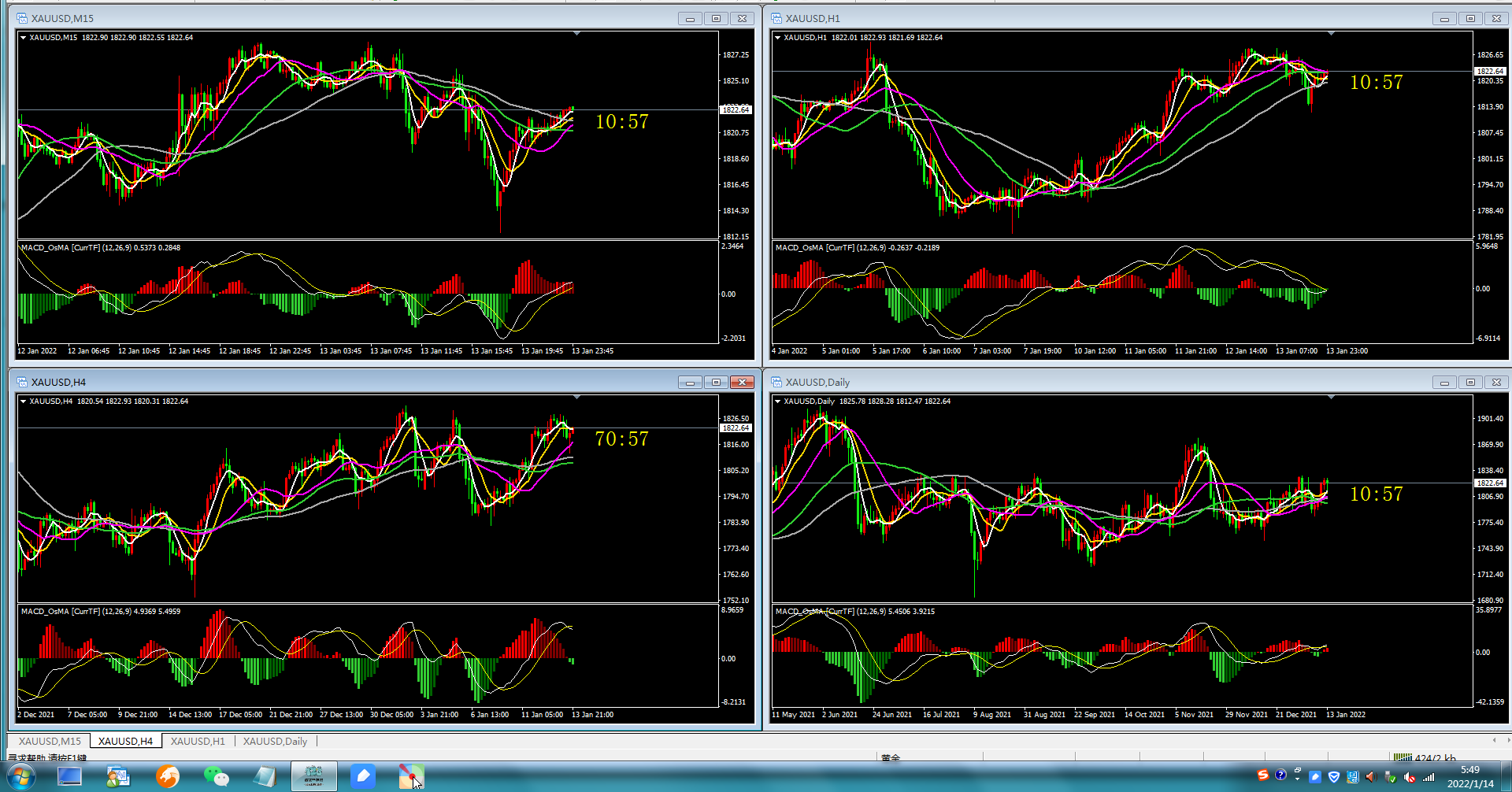Screen dimensions: 1512x792
Task: Open the Windows Start menu orb
Action: click(20, 777)
